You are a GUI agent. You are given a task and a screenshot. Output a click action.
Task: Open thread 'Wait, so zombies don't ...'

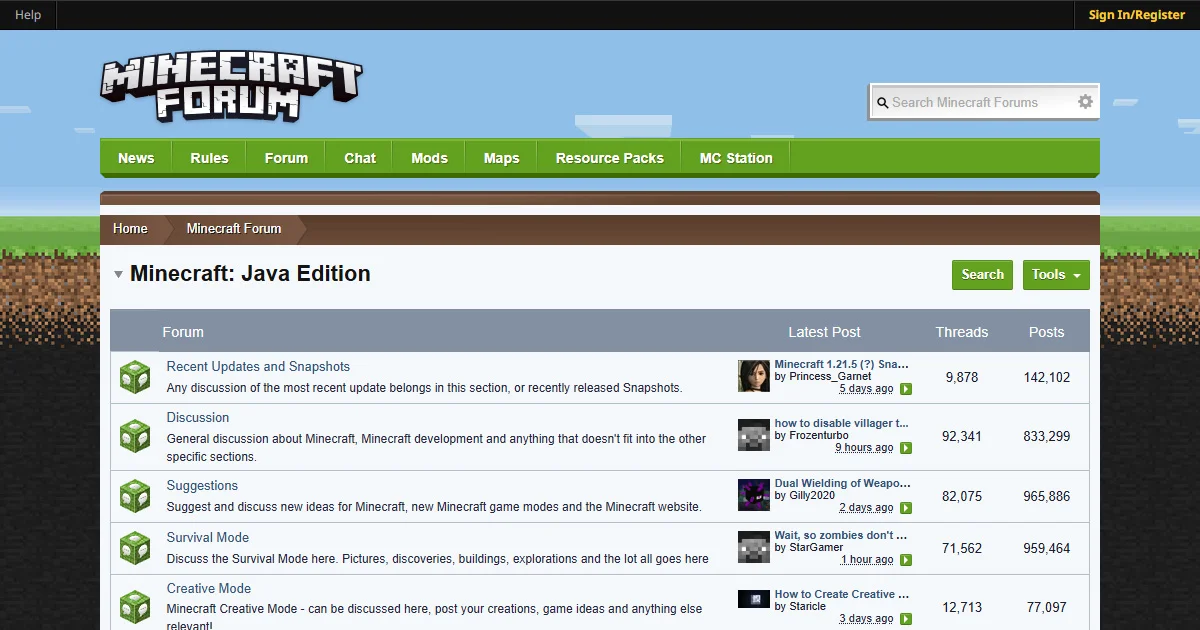[x=841, y=535]
